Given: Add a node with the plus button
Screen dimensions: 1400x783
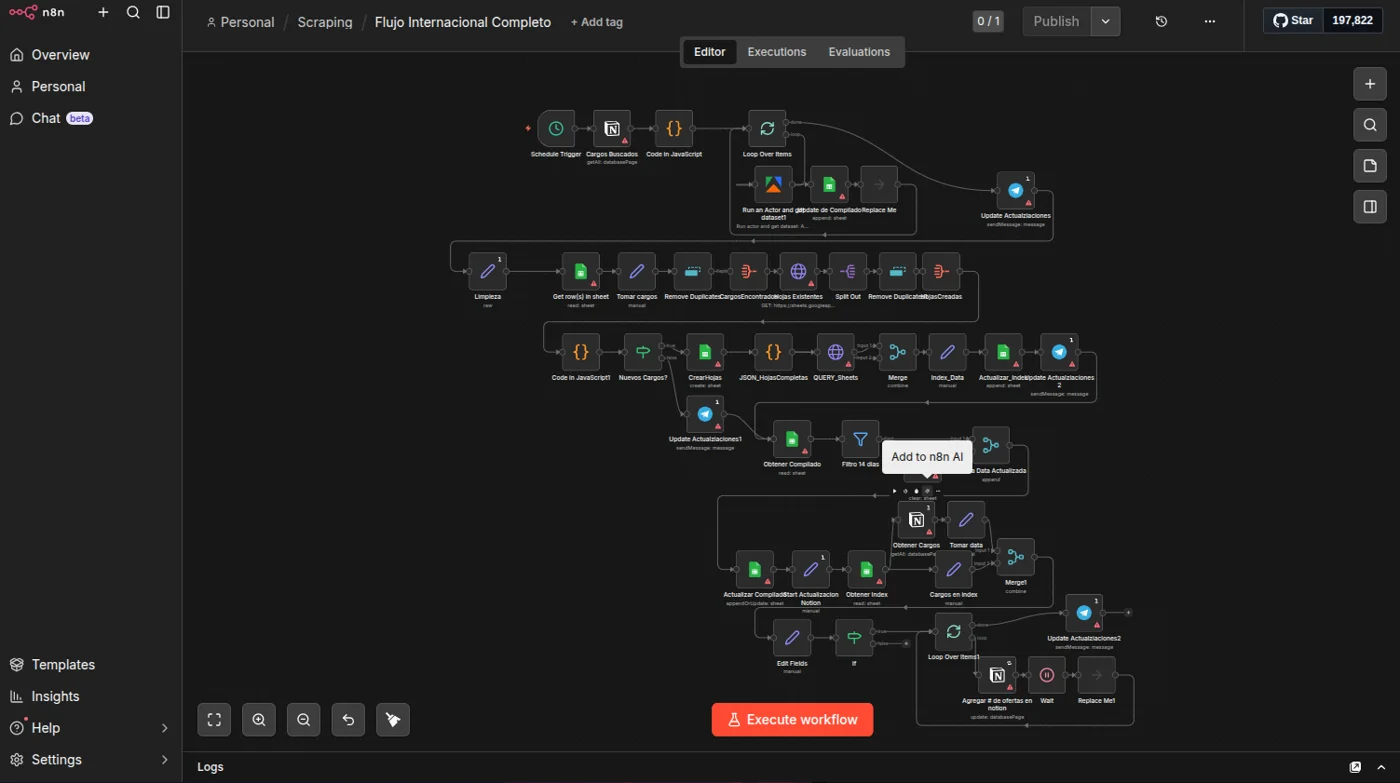Looking at the screenshot, I should [1370, 84].
